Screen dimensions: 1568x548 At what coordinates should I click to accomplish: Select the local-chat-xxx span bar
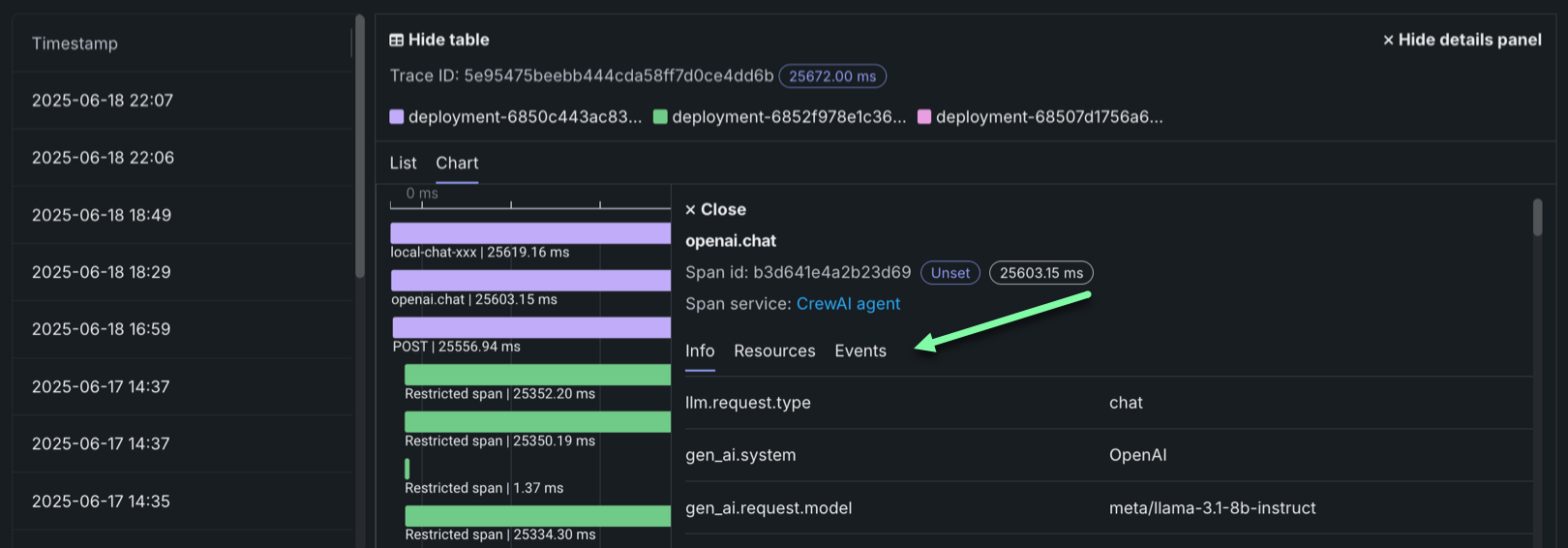point(529,233)
